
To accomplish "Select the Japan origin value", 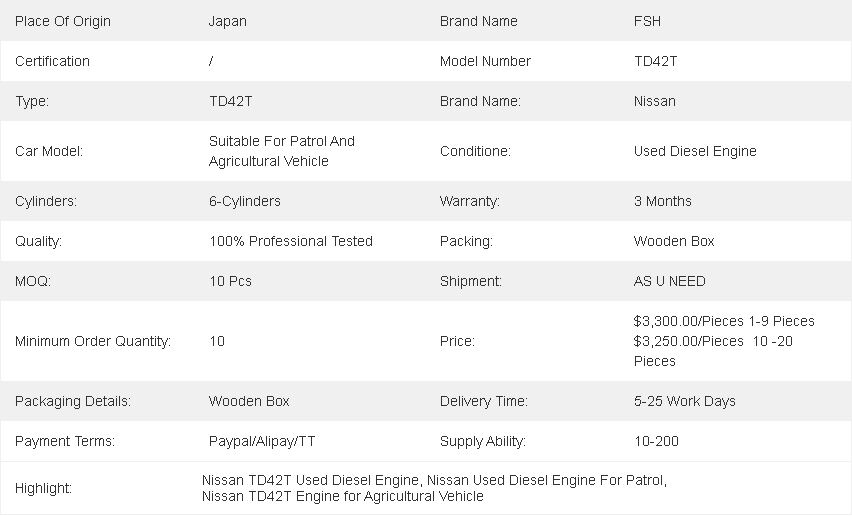I will (228, 21).
